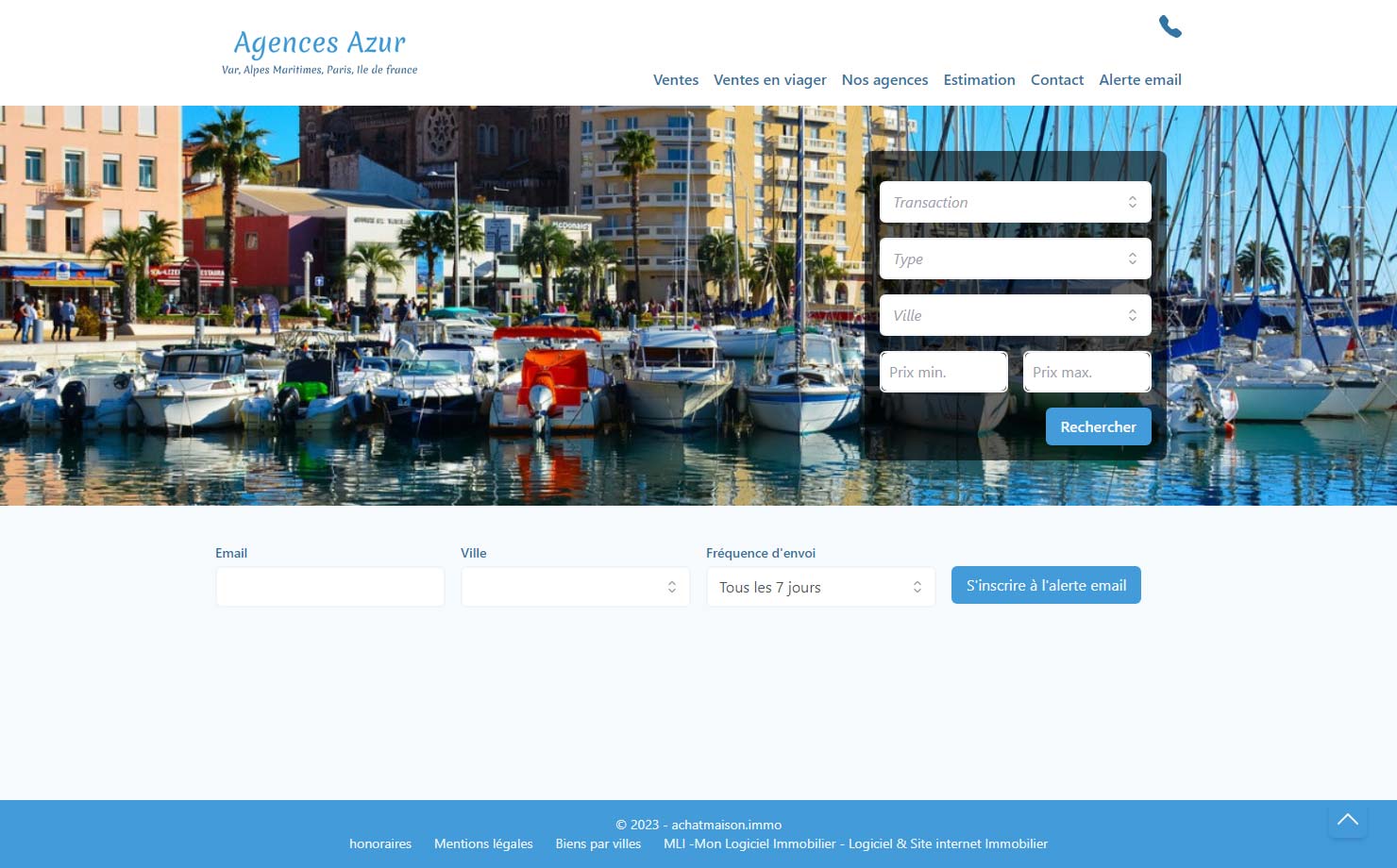Open the Fréquence d'envoi dropdown
Viewport: 1397px width, 868px height.
[x=821, y=587]
